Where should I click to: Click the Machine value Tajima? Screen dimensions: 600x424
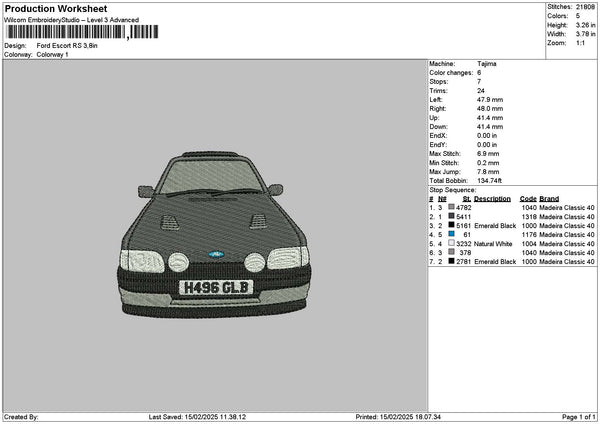pyautogui.click(x=487, y=63)
